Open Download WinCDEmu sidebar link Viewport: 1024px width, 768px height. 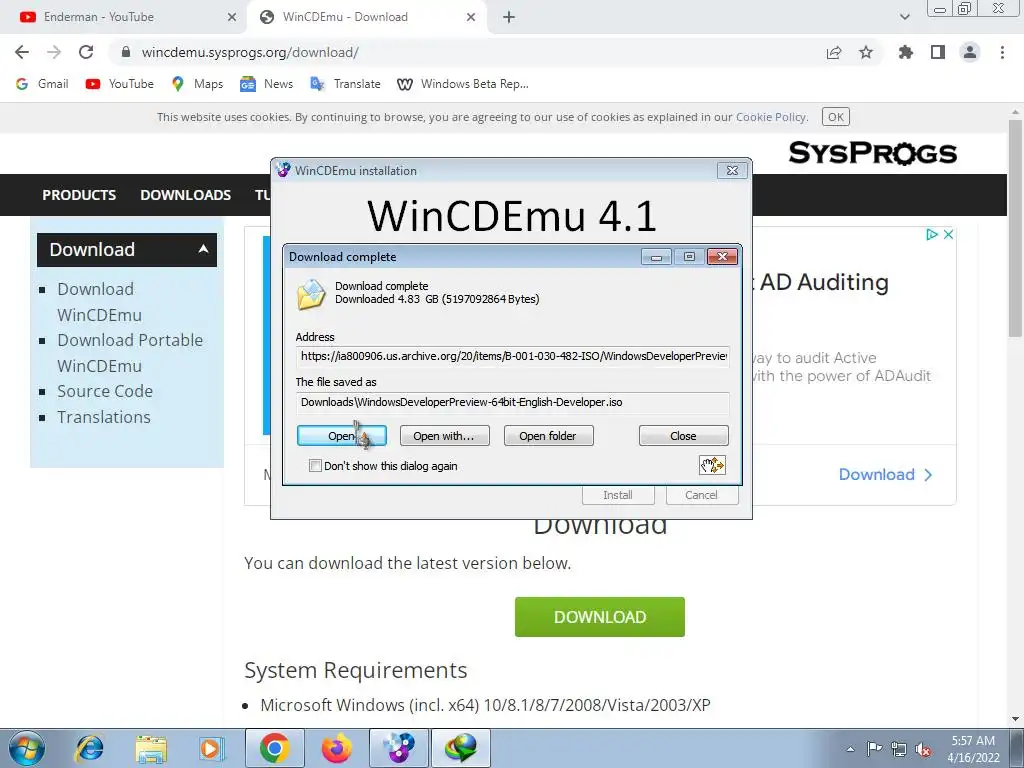[99, 302]
